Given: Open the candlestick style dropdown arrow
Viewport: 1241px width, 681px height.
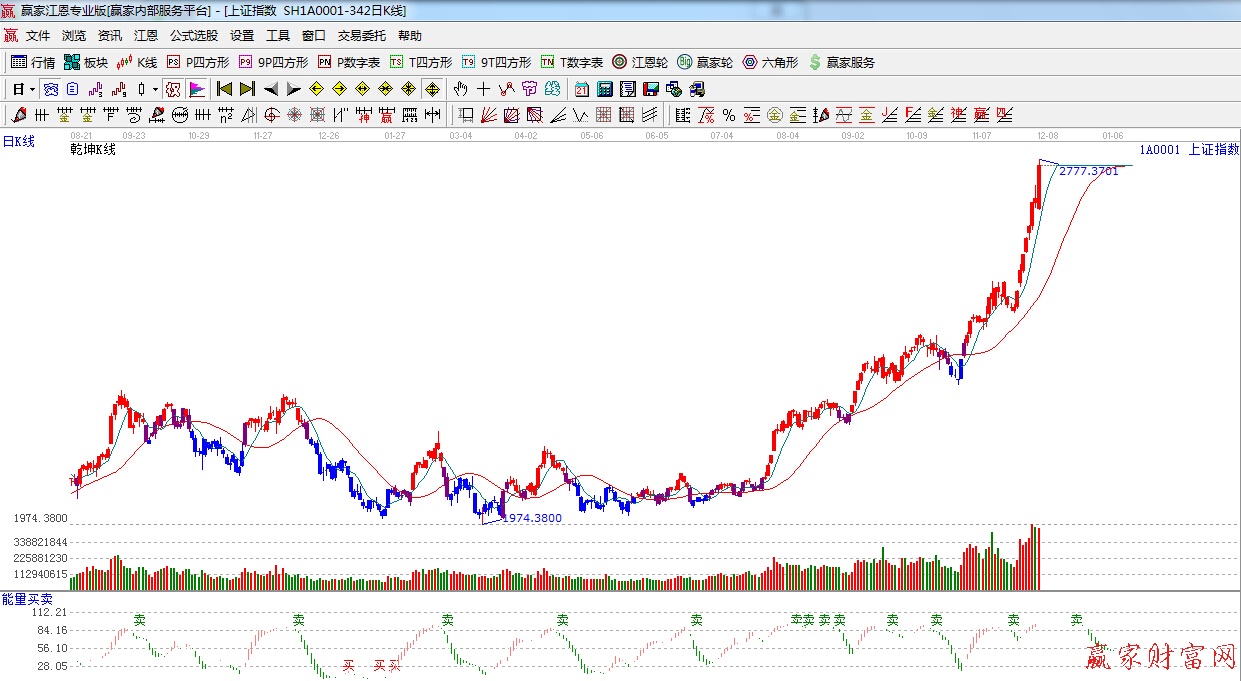Looking at the screenshot, I should (x=154, y=89).
